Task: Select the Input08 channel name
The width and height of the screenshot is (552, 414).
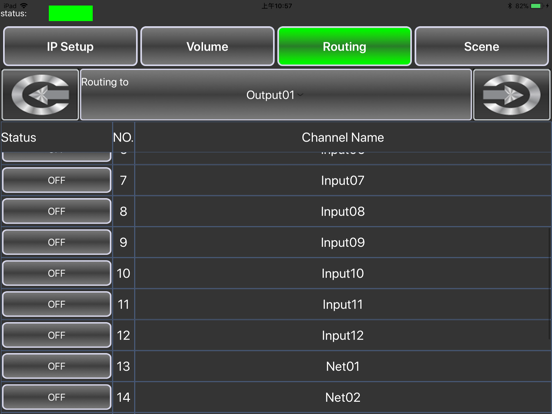Action: coord(343,212)
